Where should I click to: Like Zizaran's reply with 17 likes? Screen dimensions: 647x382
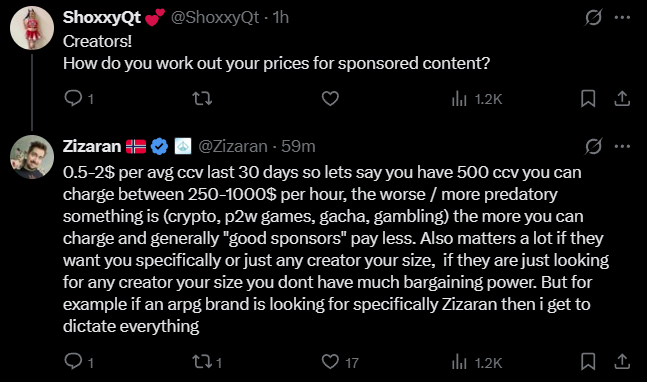[330, 362]
